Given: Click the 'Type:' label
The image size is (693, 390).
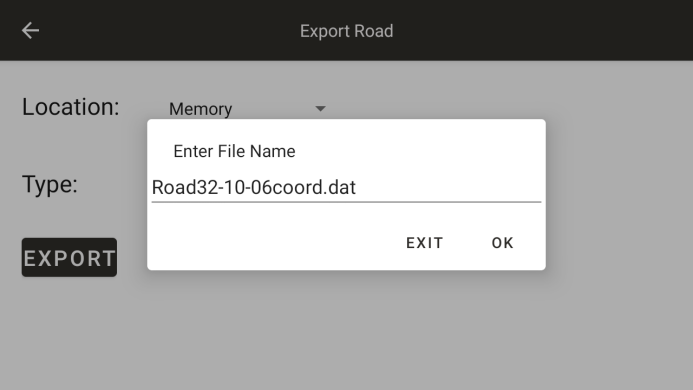Looking at the screenshot, I should 50,184.
